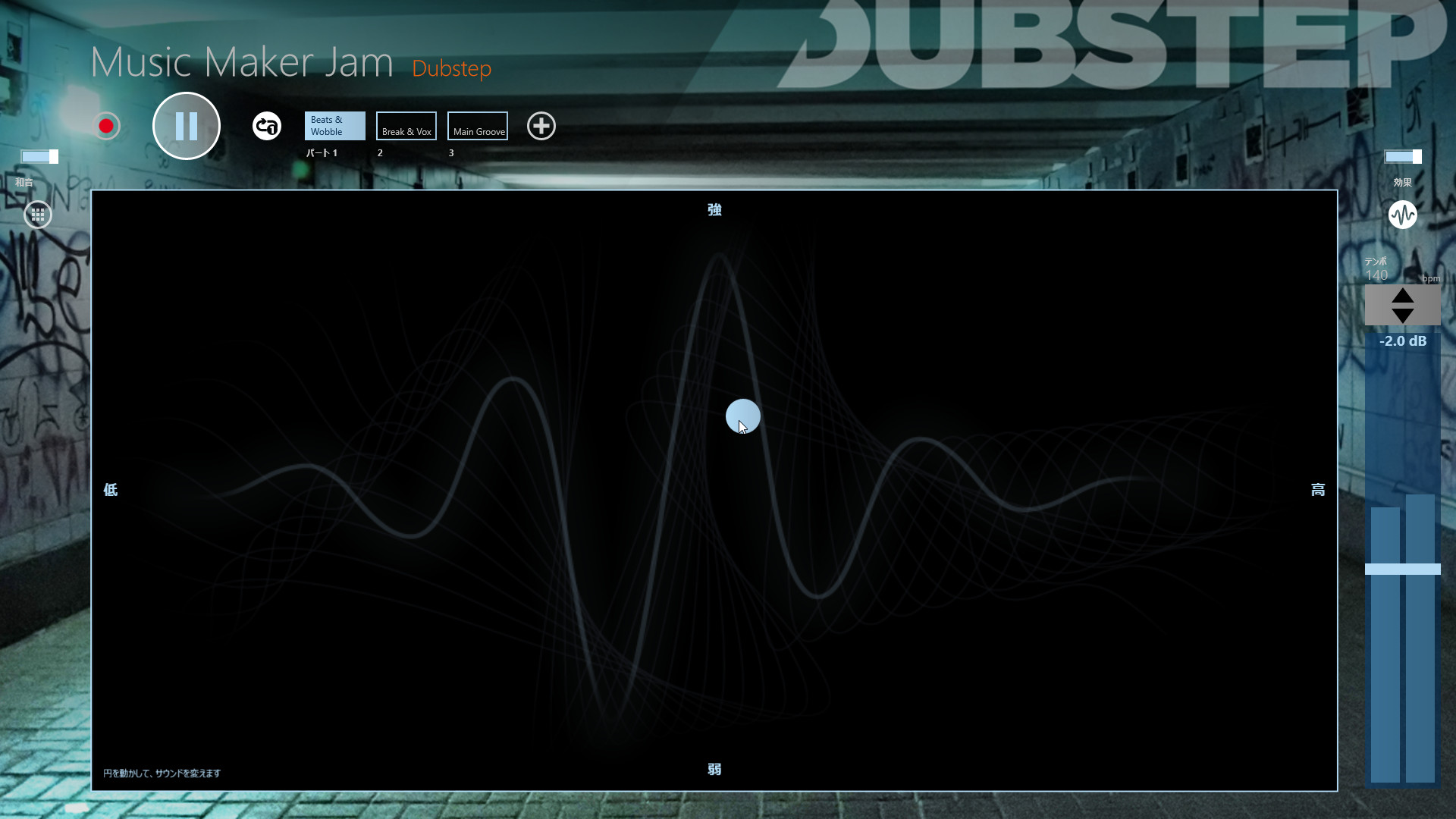Click the 強 label at top
1456x819 pixels.
coord(714,210)
